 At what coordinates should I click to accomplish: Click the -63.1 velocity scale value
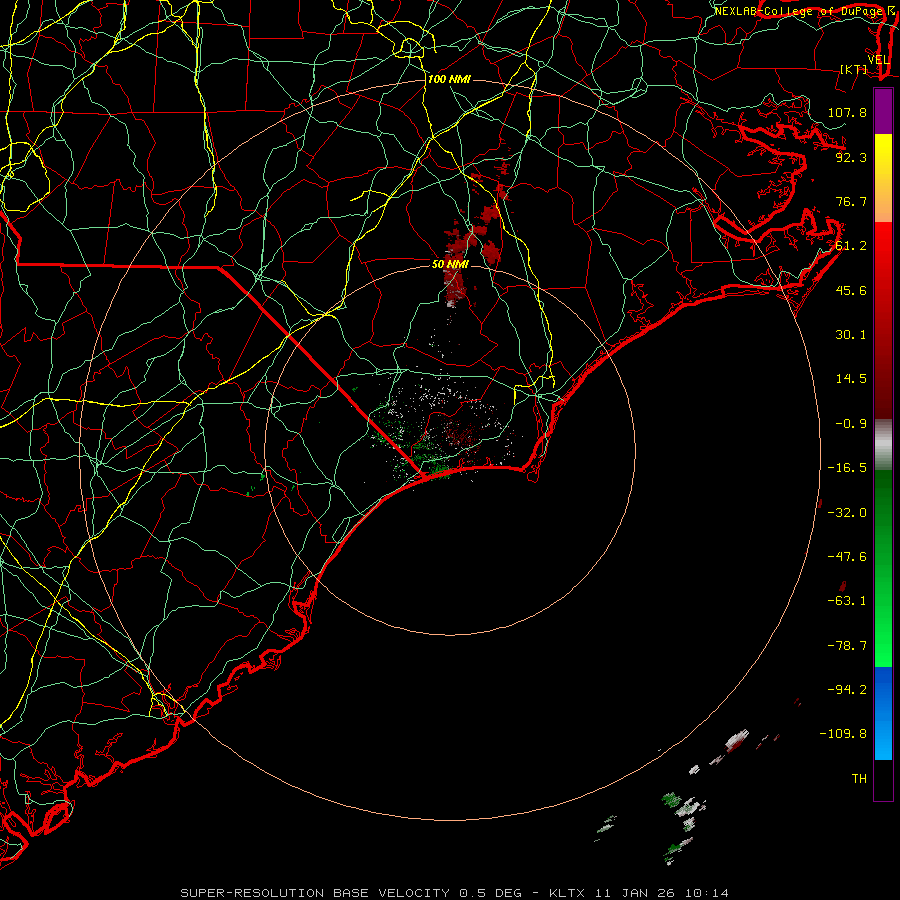[x=847, y=601]
